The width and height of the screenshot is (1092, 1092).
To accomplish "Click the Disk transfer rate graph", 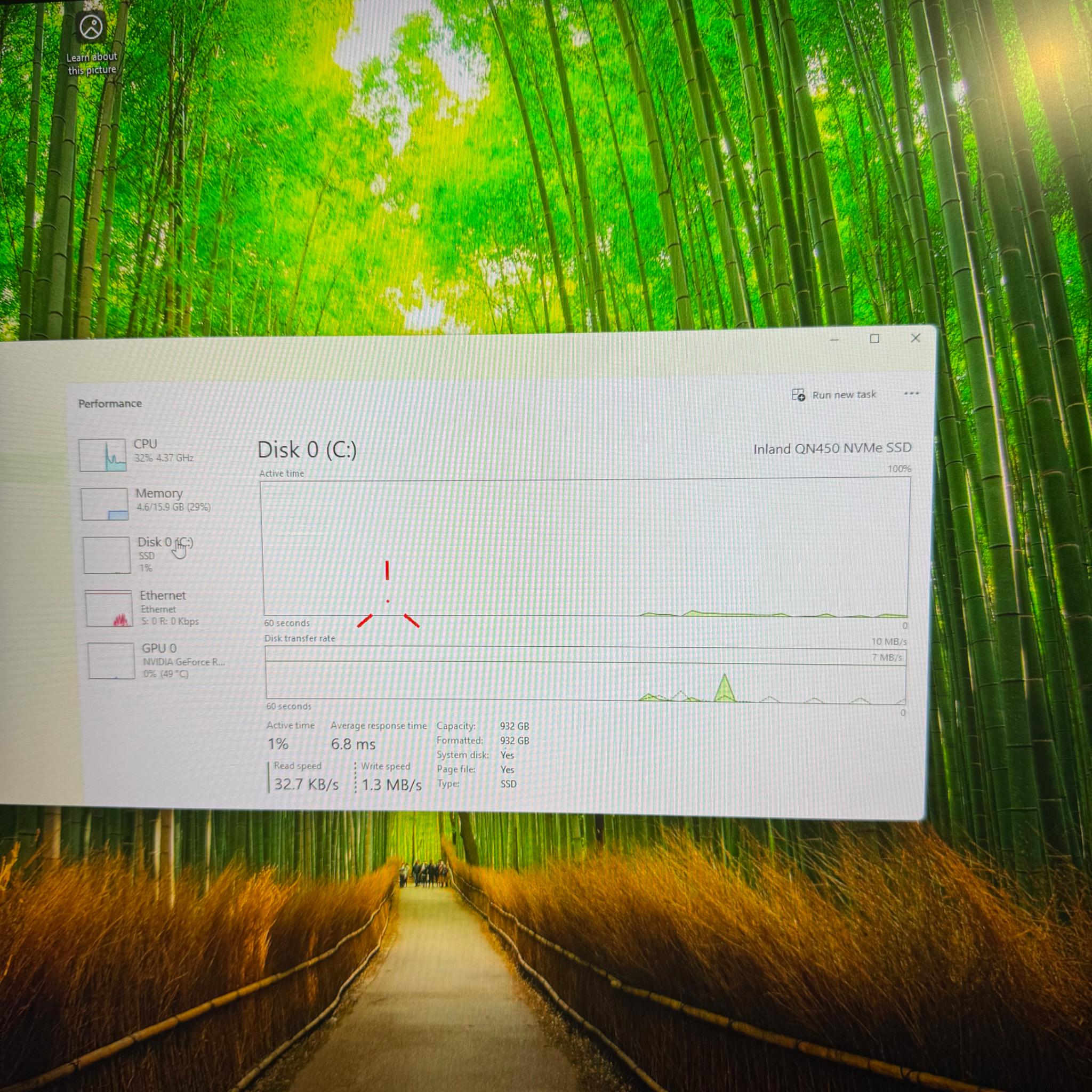I will coord(585,674).
